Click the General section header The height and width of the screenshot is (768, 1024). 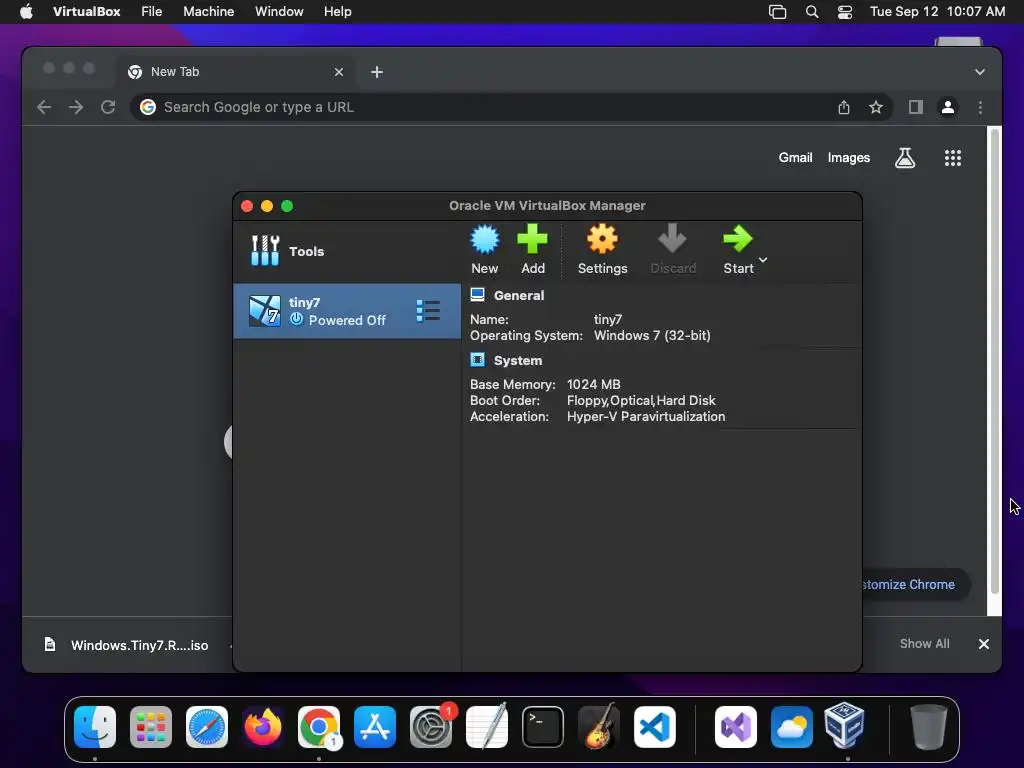[519, 295]
